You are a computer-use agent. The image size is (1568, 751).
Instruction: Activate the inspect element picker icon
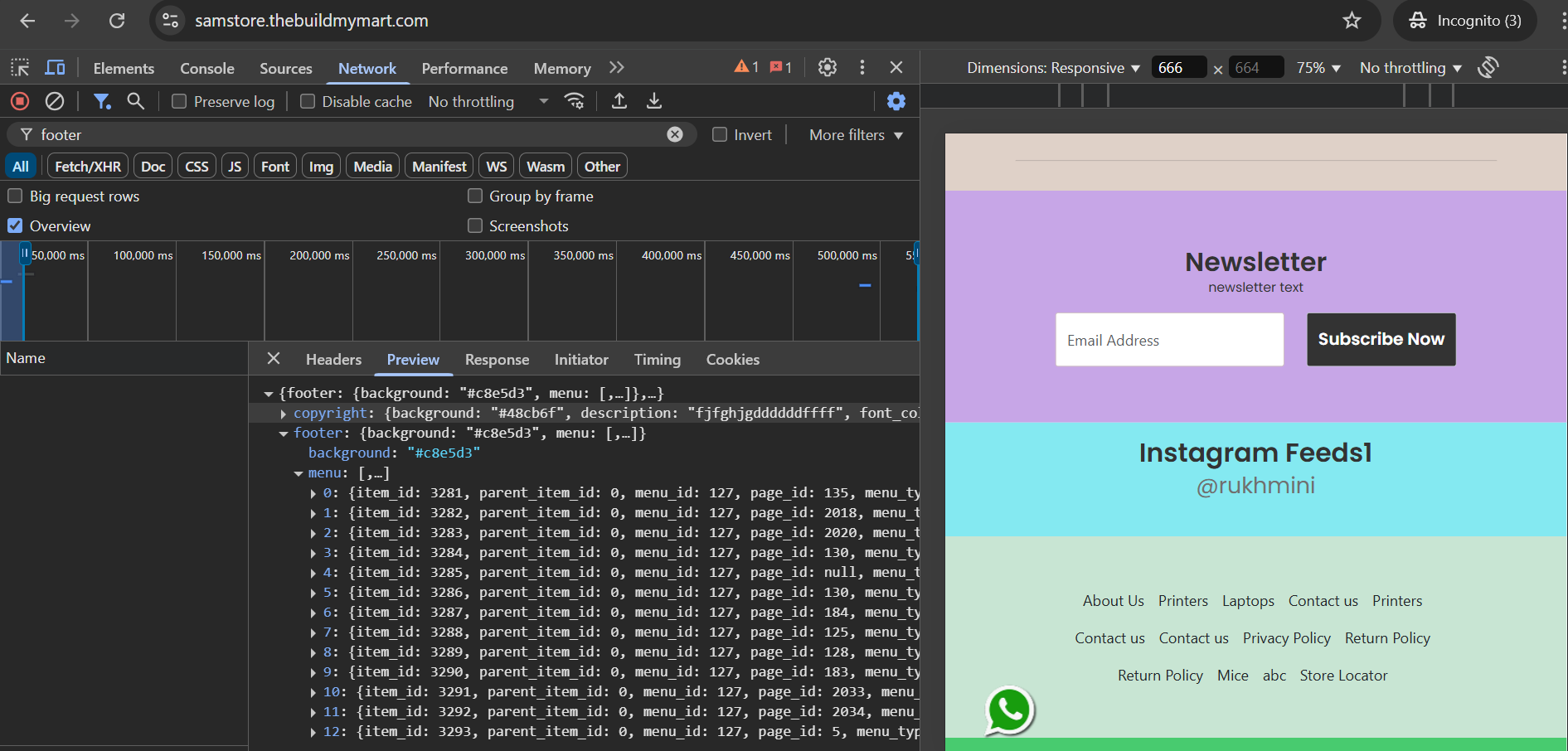point(20,68)
